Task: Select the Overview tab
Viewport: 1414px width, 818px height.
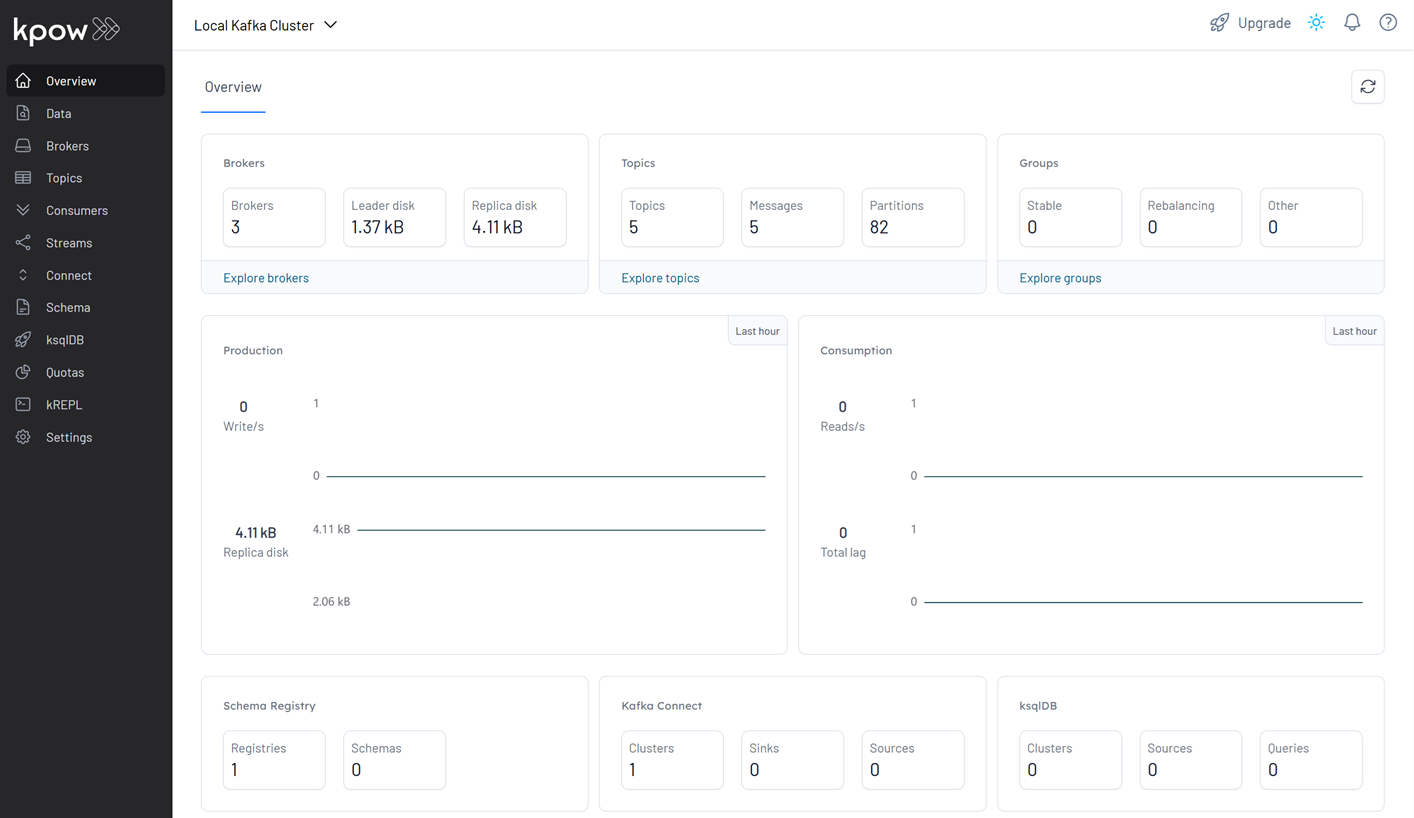Action: click(233, 87)
